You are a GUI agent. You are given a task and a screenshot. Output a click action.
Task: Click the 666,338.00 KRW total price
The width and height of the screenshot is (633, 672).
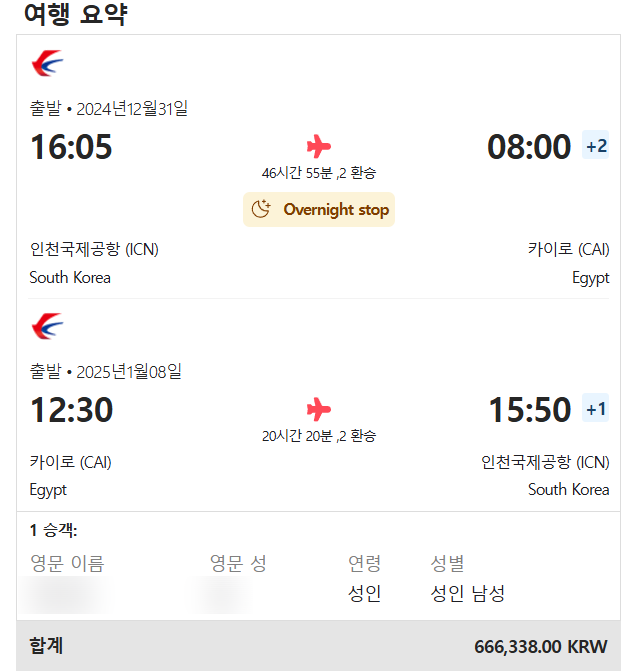[x=540, y=646]
